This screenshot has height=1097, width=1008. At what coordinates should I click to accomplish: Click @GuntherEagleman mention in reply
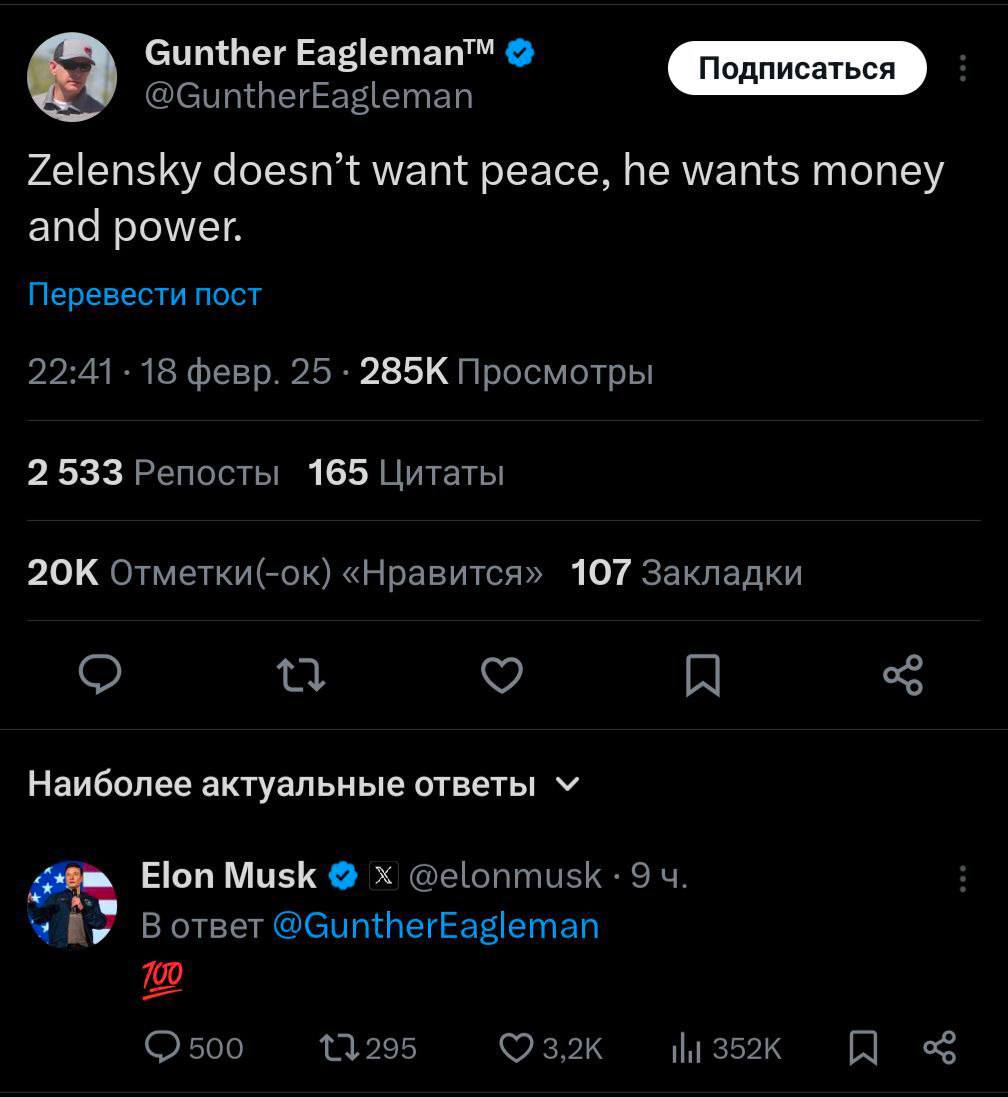click(435, 925)
